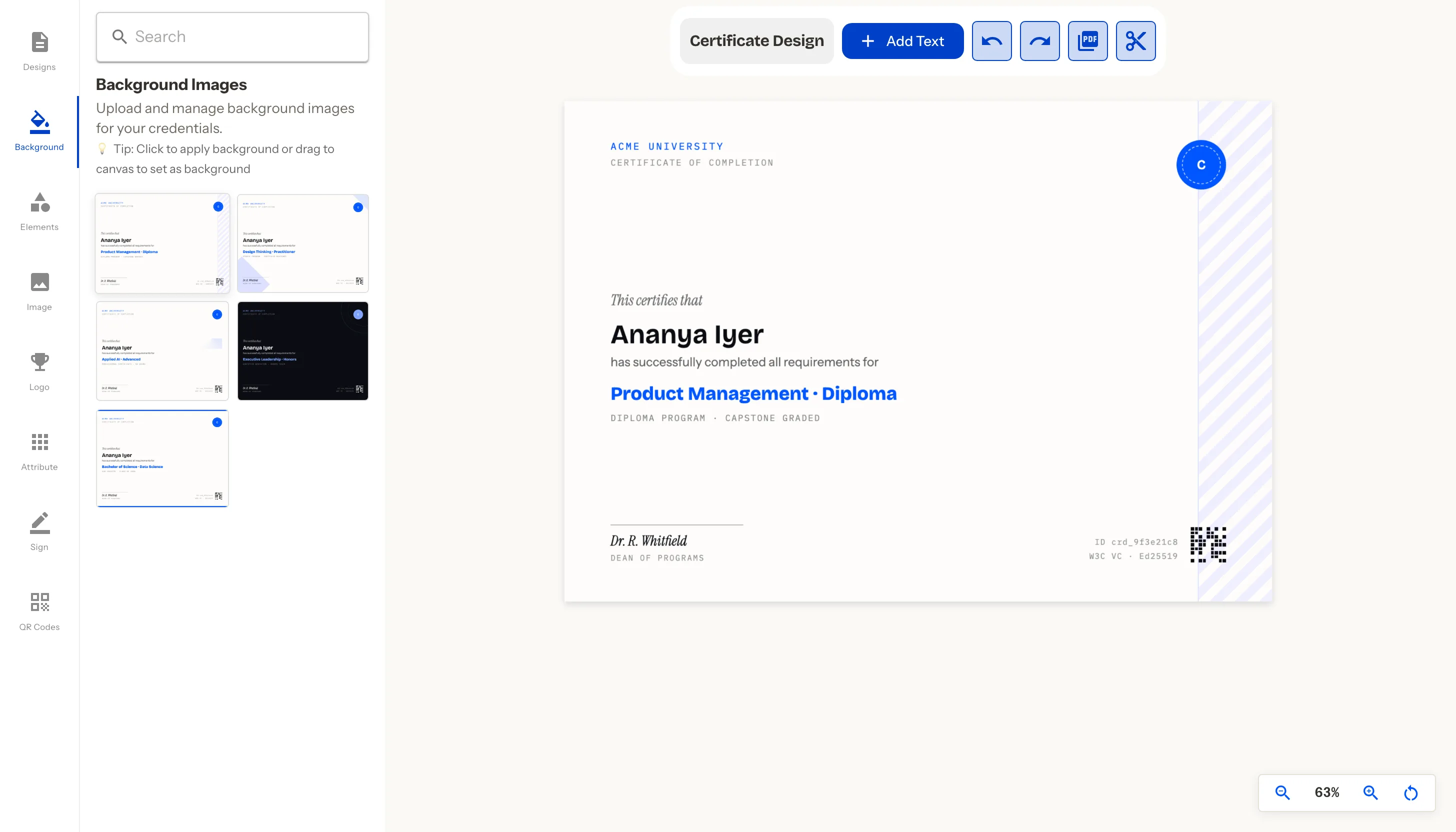Select 'This certifies that' text on canvas

(x=656, y=300)
